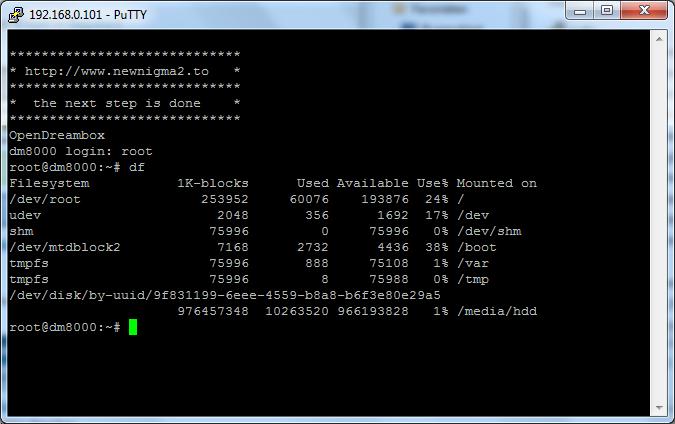Click the value 10263520
This screenshot has height=424, width=675.
tap(297, 311)
